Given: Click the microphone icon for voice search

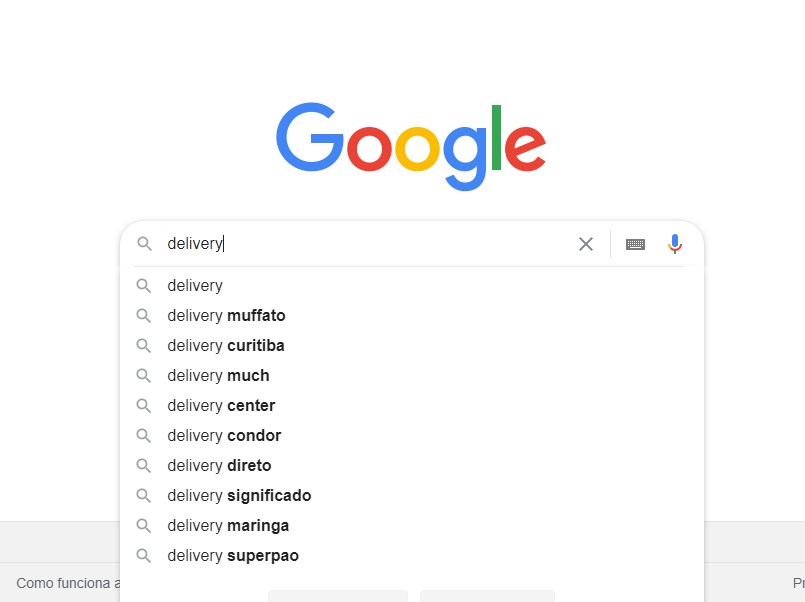Looking at the screenshot, I should (x=674, y=243).
